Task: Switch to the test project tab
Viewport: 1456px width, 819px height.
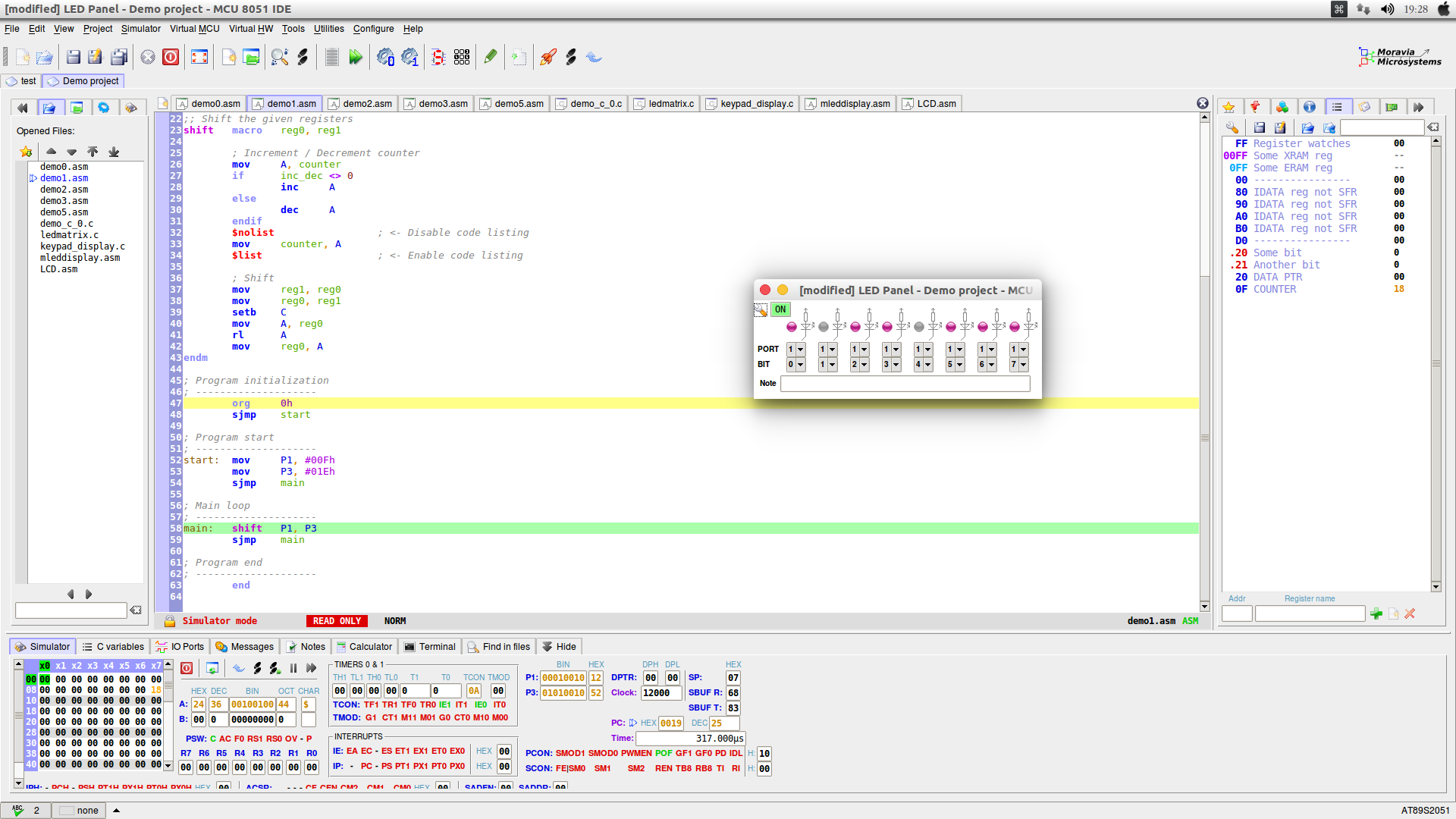Action: pos(21,81)
